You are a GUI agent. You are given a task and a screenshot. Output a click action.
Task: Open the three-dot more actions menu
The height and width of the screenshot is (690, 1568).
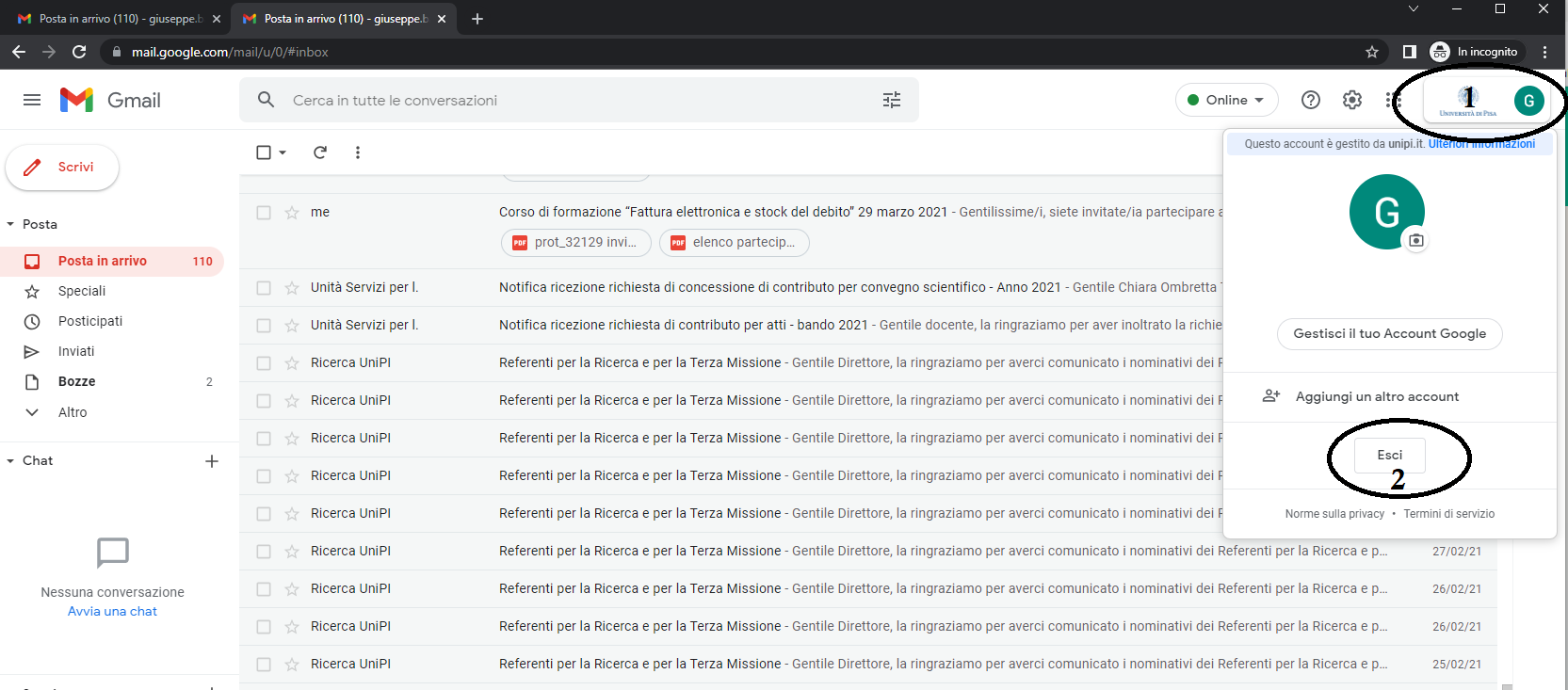tap(358, 152)
